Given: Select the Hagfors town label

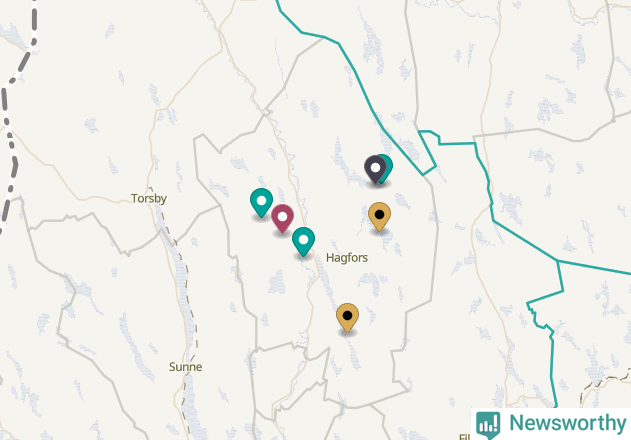Looking at the screenshot, I should 347,258.
